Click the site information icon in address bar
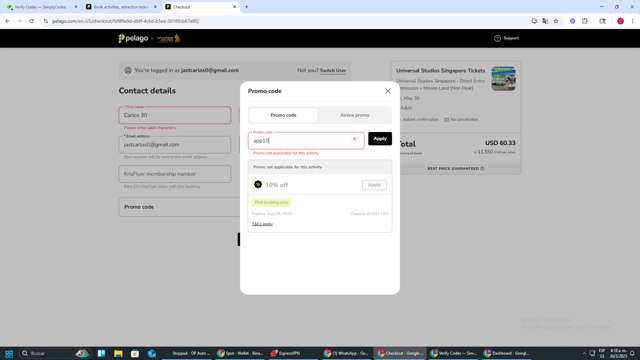Viewport: 640px width, 360px height. [45, 21]
